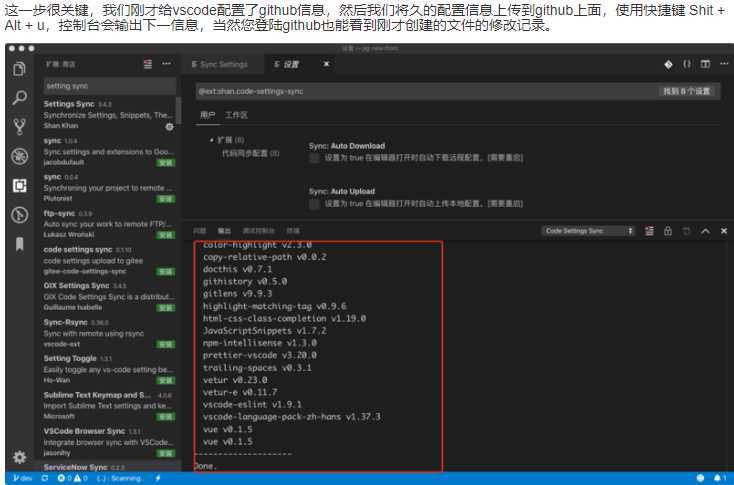Enable the Sync: Auto Download checkbox
This screenshot has height=485, width=734.
[314, 159]
